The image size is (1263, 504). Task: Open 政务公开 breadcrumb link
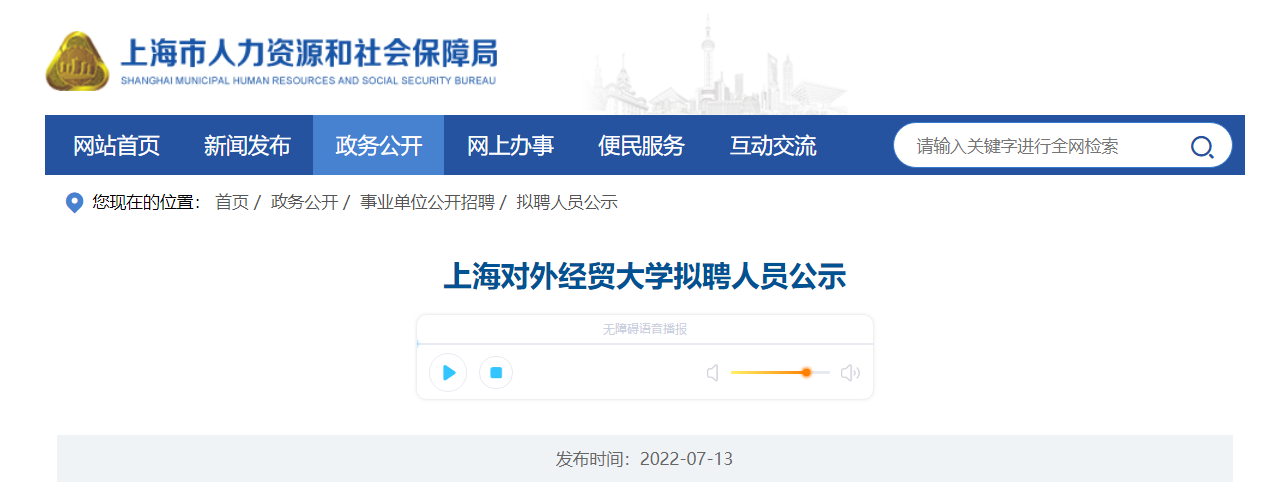tap(305, 202)
